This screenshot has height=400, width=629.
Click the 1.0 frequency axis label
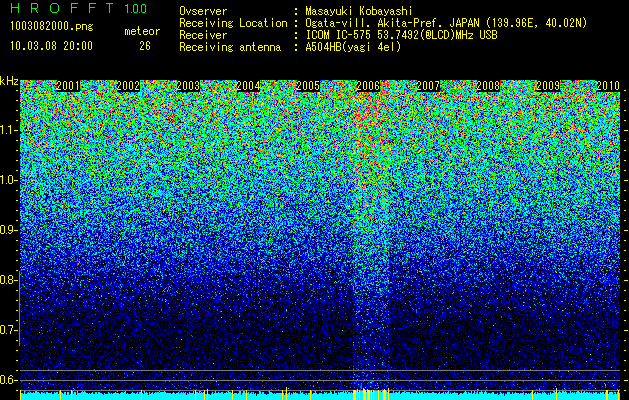pos(8,180)
